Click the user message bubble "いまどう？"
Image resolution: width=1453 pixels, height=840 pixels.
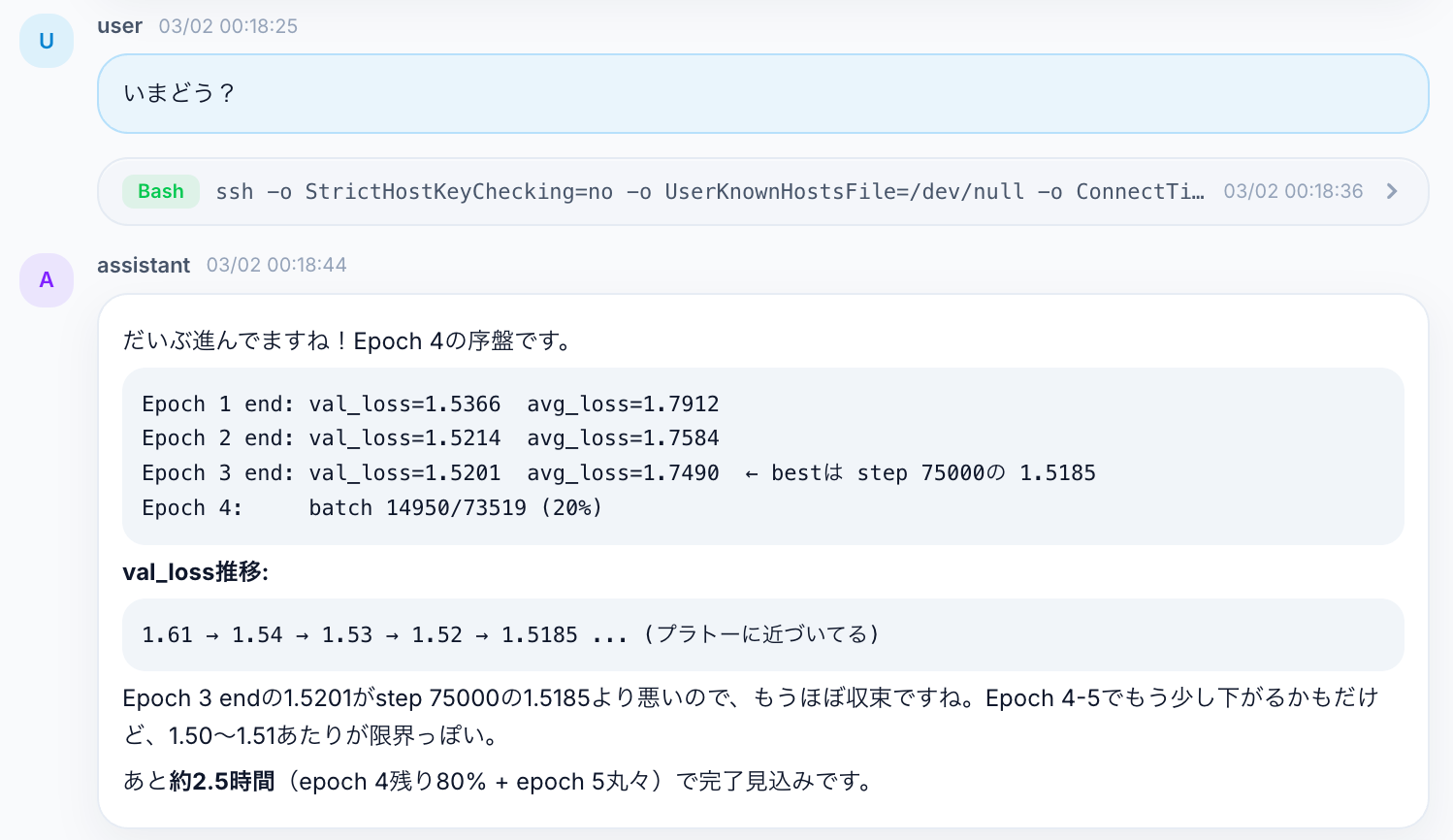[762, 93]
